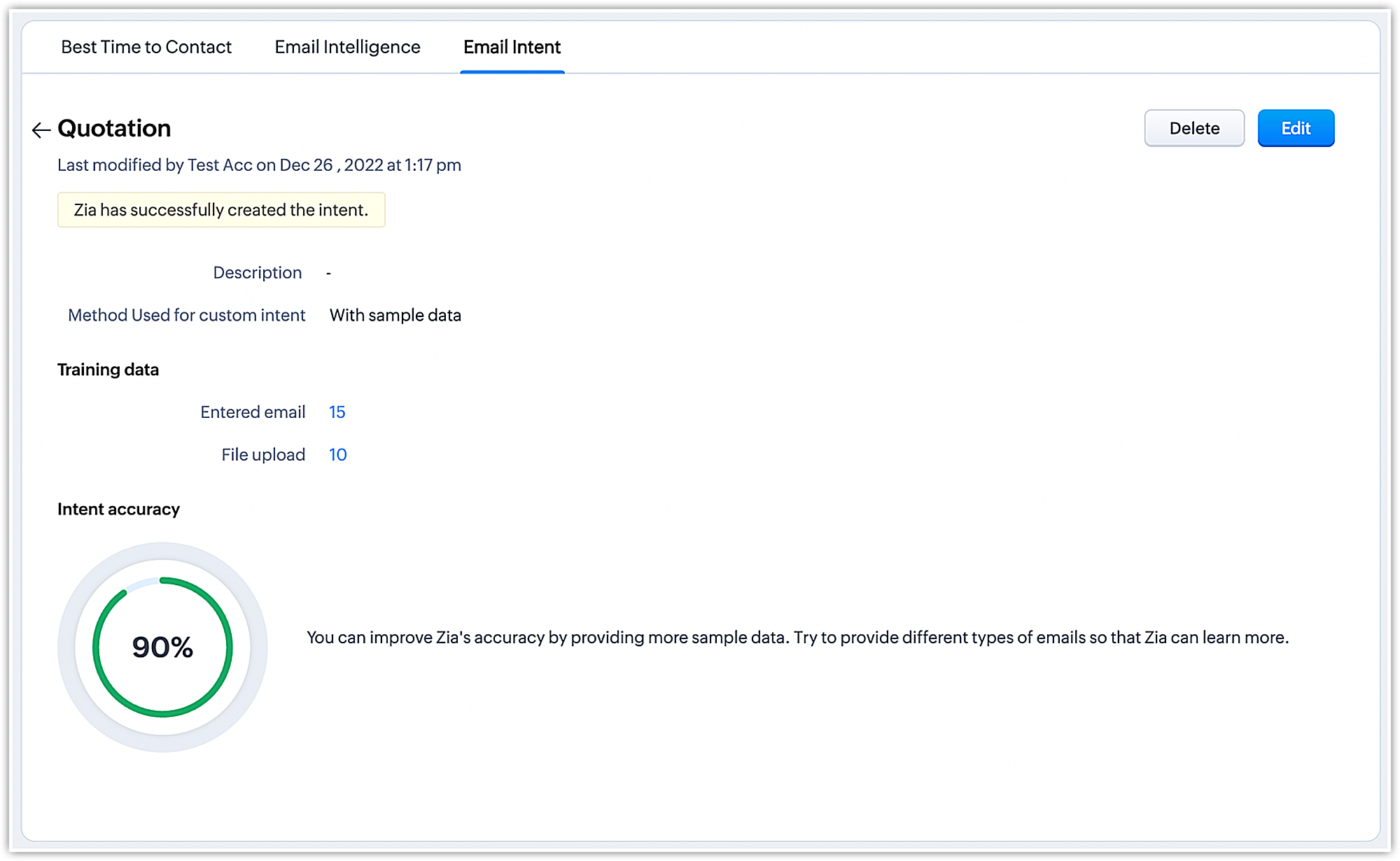This screenshot has width=1400, height=861.
Task: Click the Quotation intent title
Action: 114,129
